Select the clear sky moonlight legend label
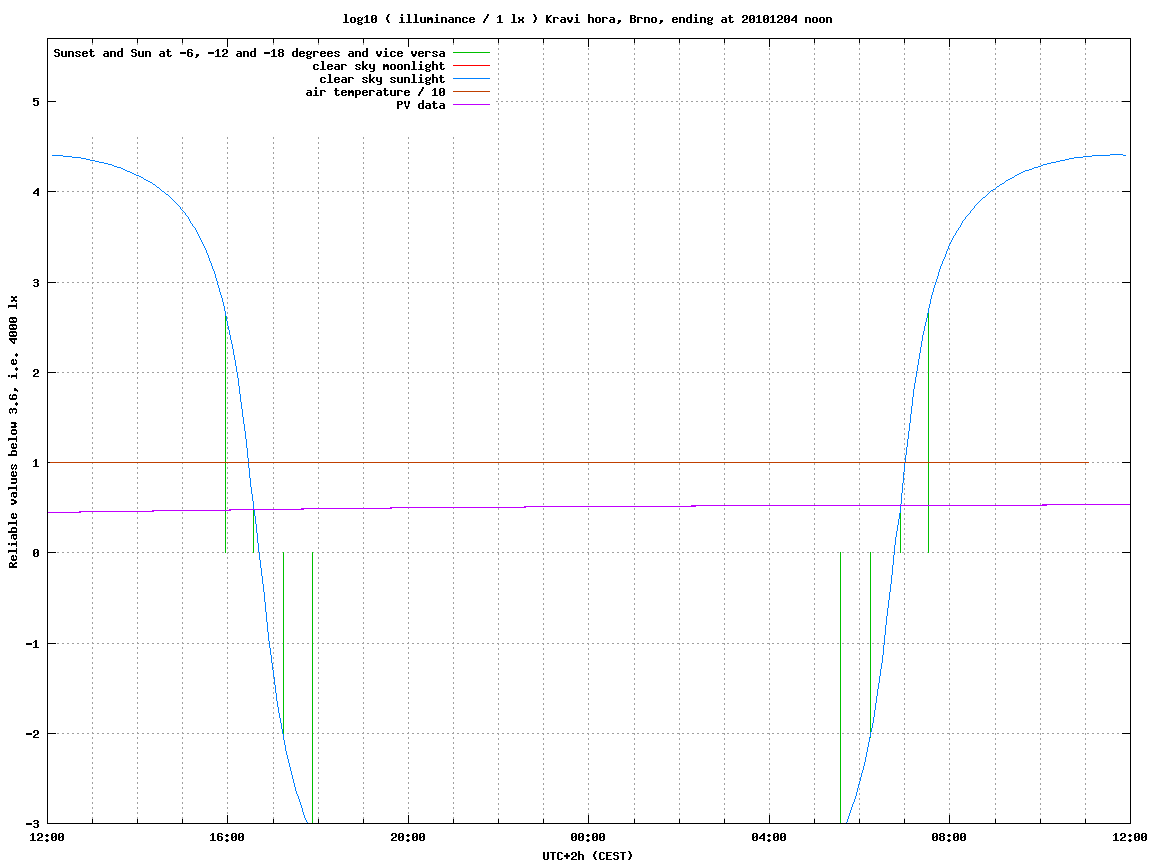Image resolution: width=1151 pixels, height=863 pixels. pos(379,66)
